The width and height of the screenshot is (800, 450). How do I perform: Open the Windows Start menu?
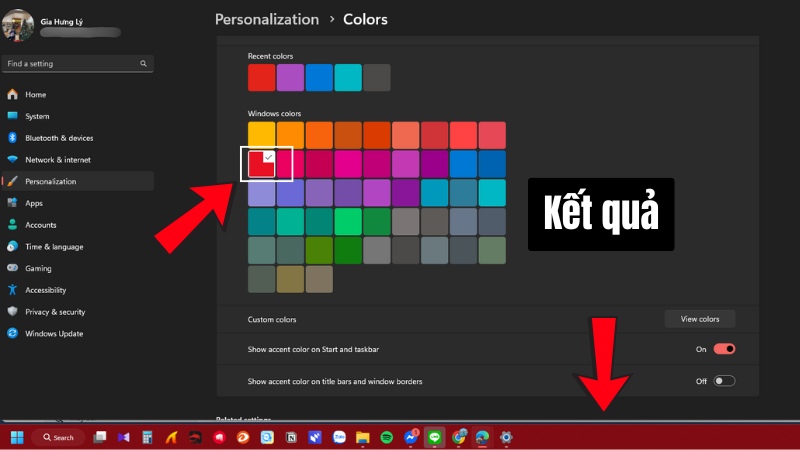(17, 437)
